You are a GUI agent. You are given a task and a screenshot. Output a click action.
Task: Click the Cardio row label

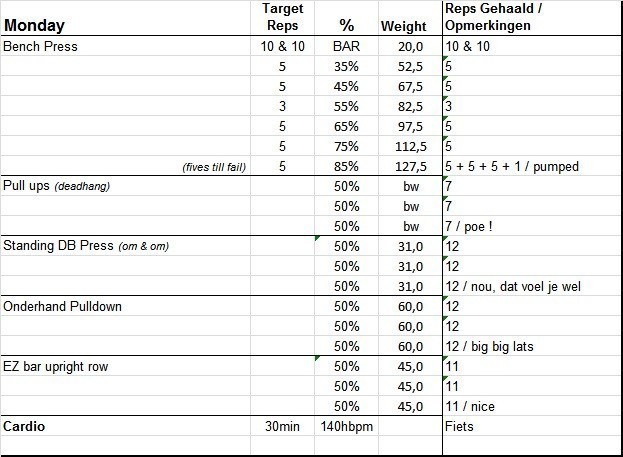click(26, 426)
